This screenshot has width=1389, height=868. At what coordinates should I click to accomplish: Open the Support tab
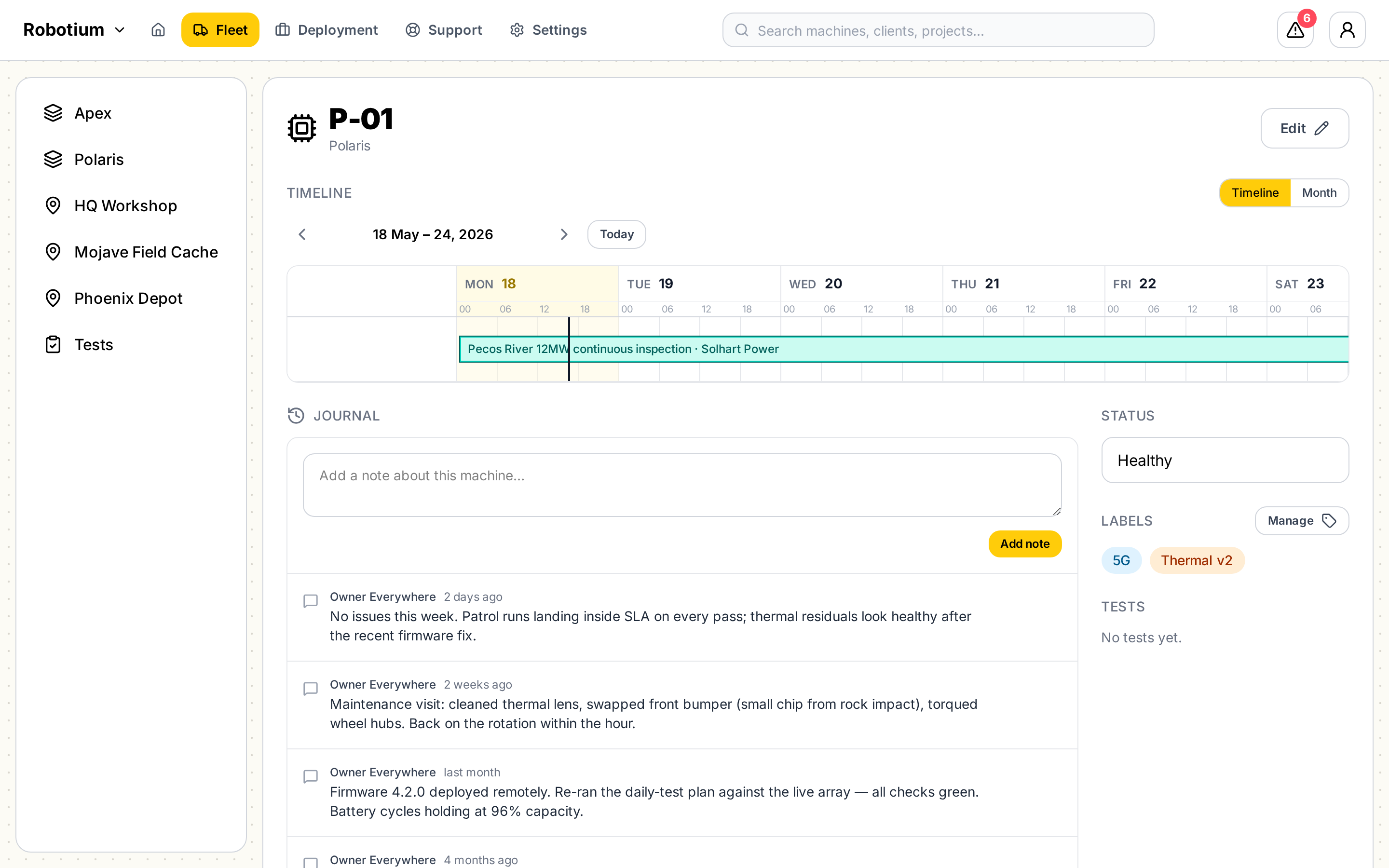[x=444, y=30]
